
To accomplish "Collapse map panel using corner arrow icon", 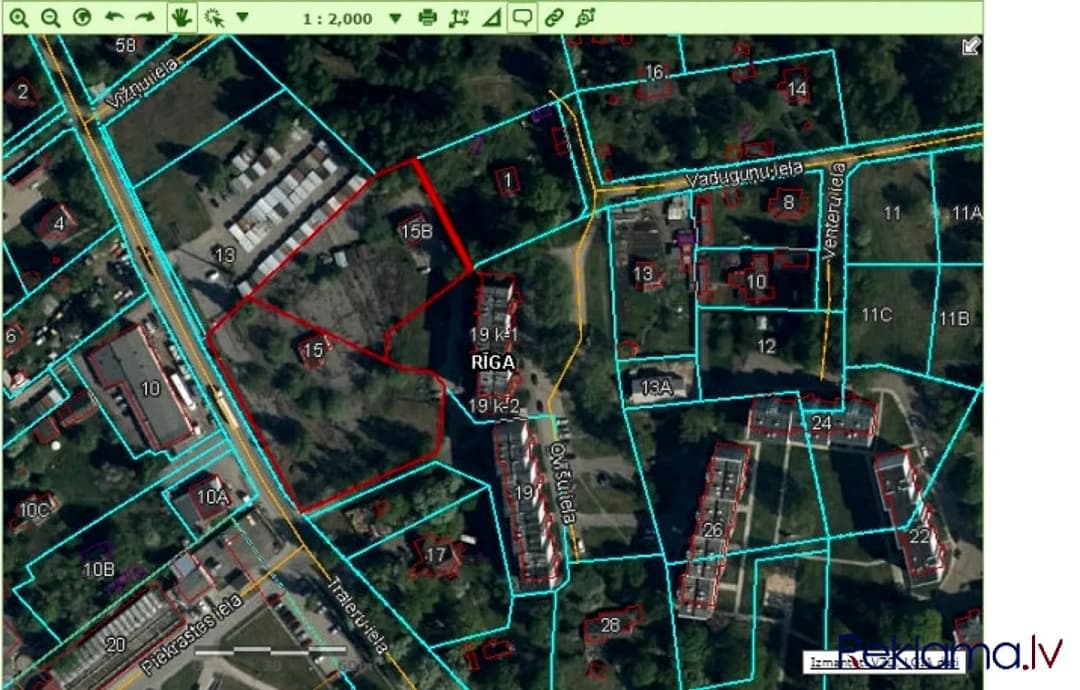I will click(x=971, y=46).
